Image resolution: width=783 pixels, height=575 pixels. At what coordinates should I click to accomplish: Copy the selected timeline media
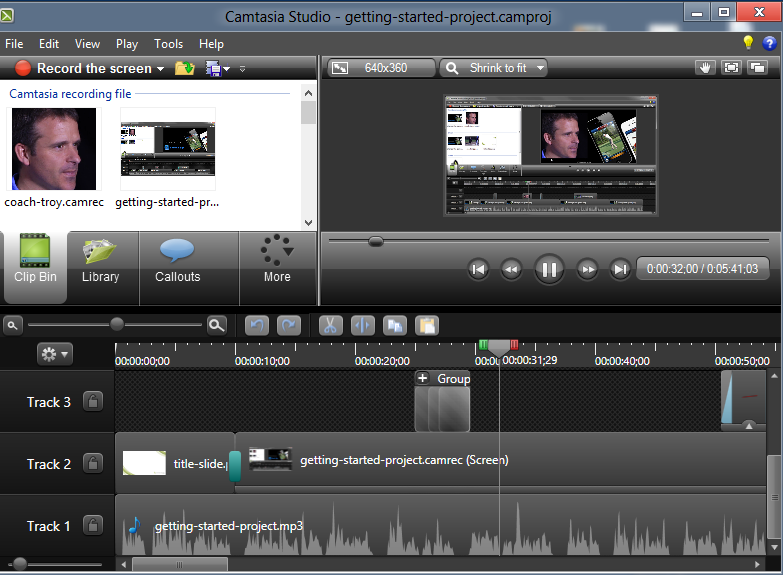[x=394, y=326]
